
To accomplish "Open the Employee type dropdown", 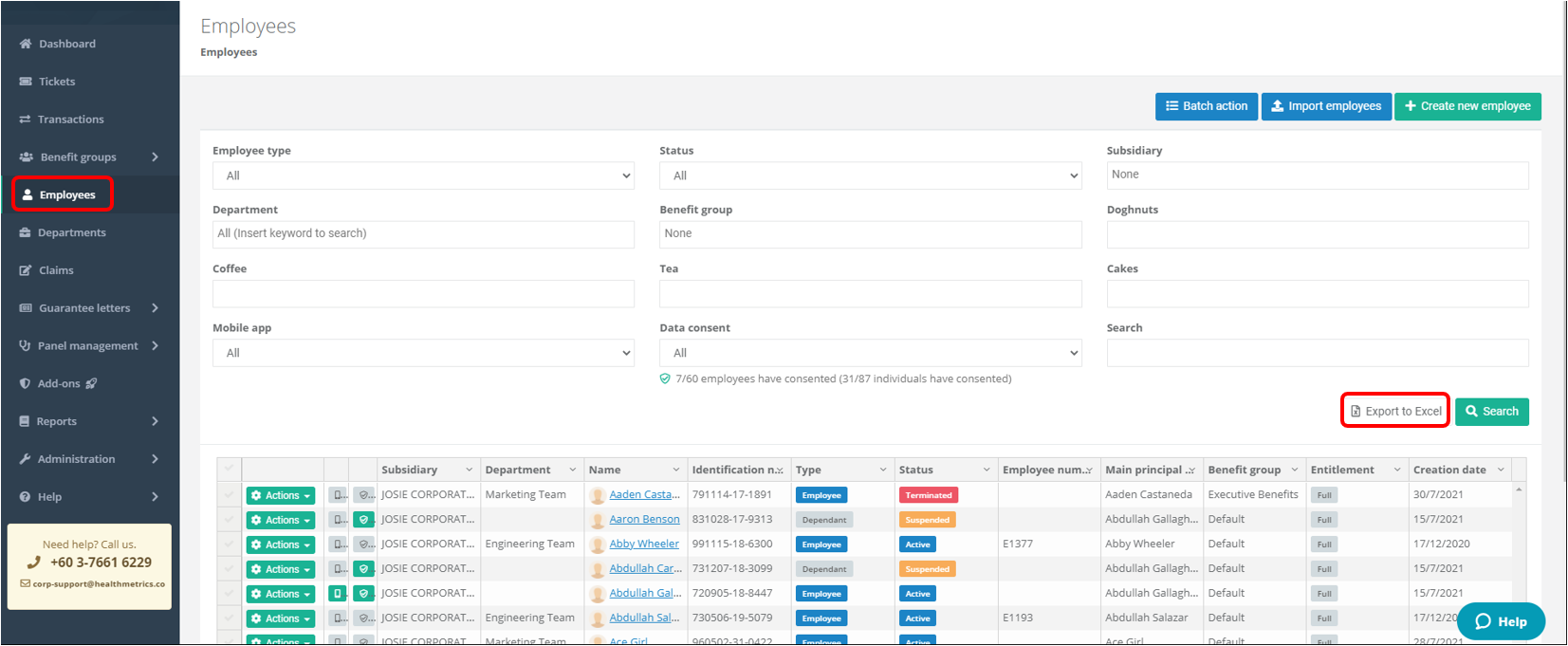I will (x=423, y=175).
